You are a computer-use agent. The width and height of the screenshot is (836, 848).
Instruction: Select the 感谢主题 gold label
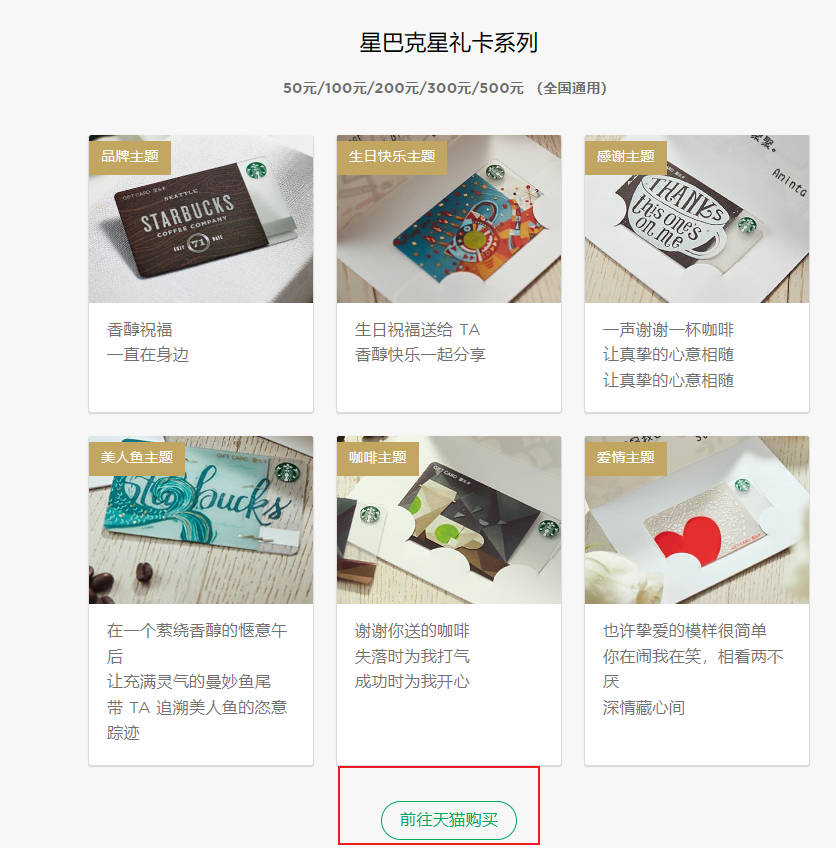coord(626,157)
